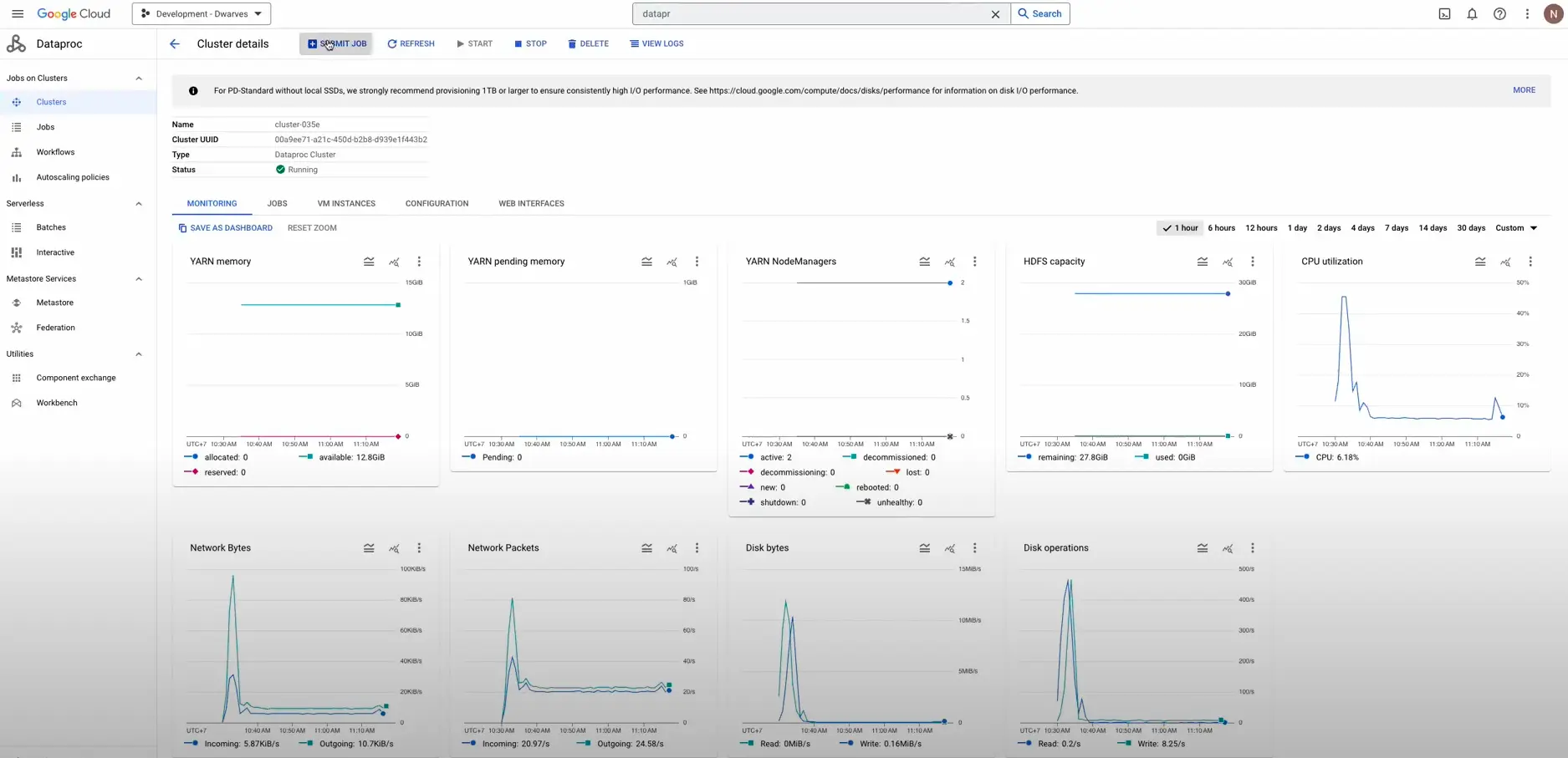Go back with the left arrow

point(175,43)
